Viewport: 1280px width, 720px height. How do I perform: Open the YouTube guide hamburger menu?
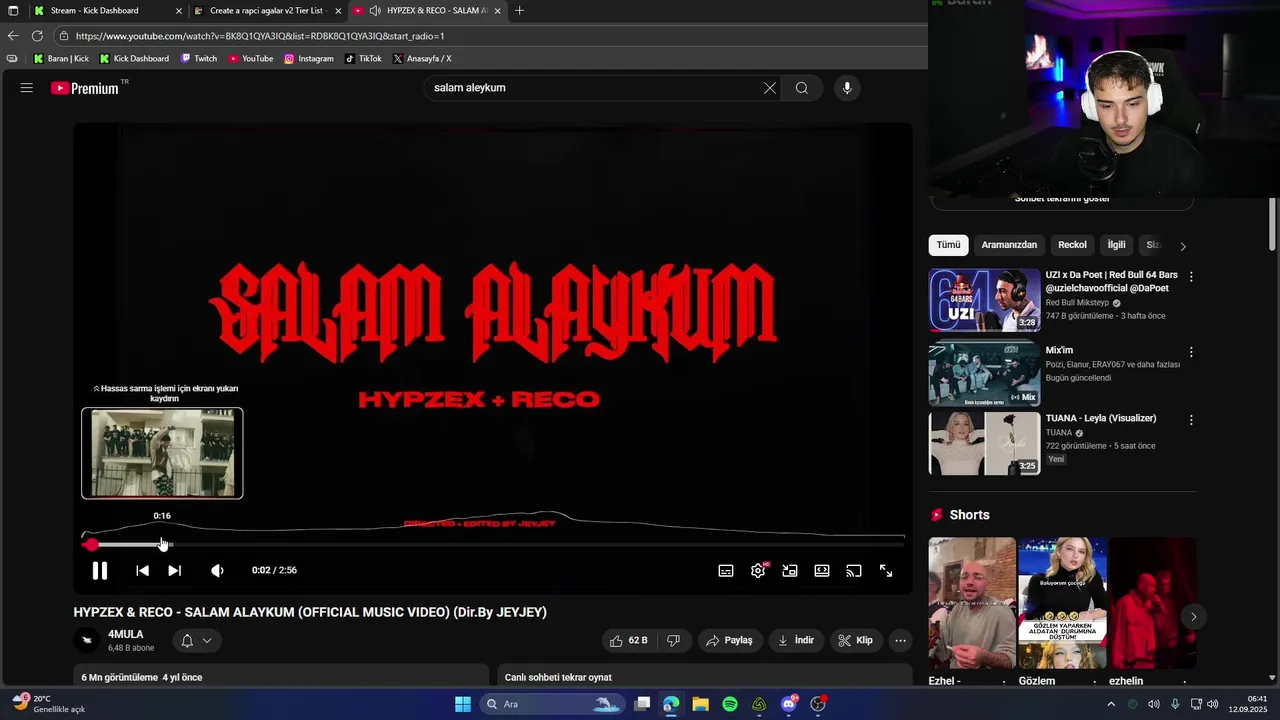[x=27, y=88]
